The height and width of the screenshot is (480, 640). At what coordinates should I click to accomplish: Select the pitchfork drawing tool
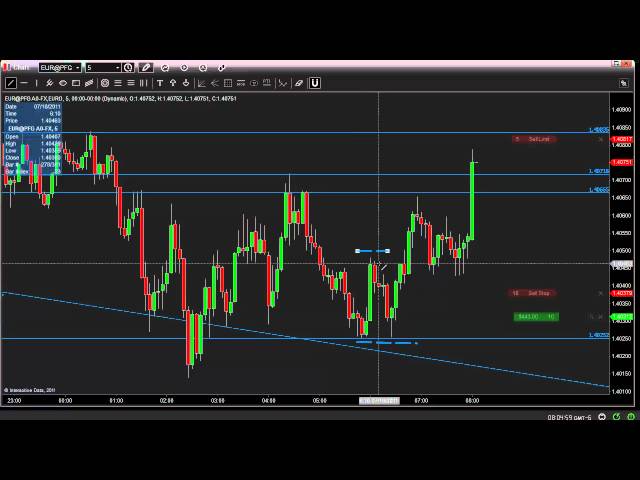pos(282,83)
